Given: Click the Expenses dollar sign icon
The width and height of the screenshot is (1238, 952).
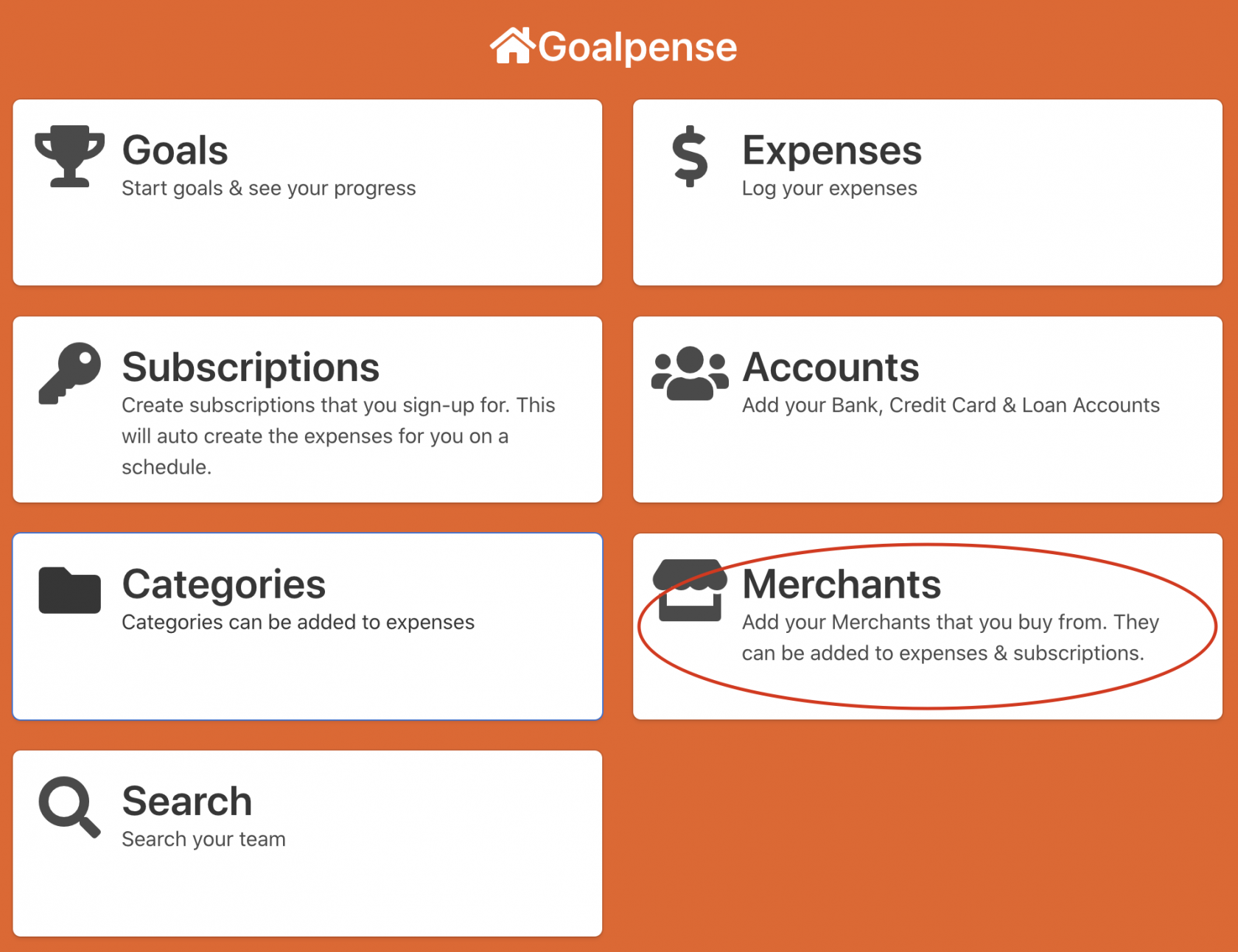Looking at the screenshot, I should (690, 155).
